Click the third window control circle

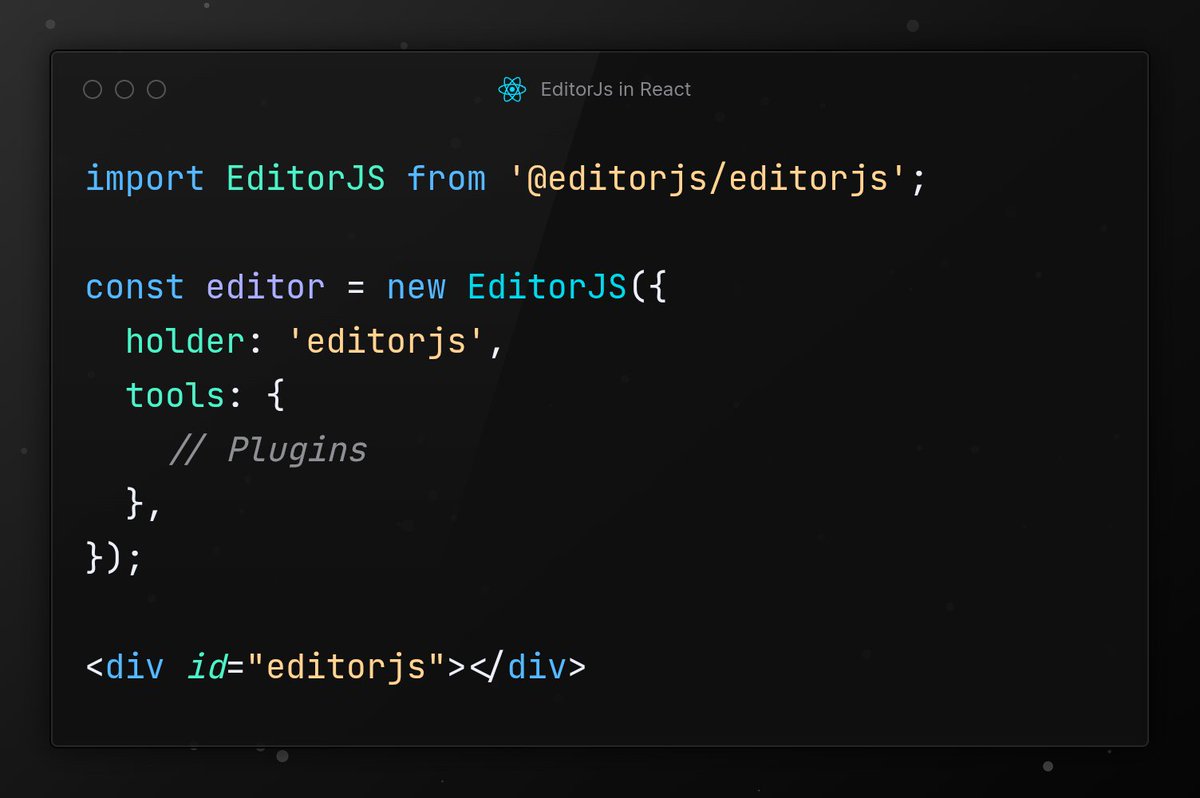click(x=157, y=90)
